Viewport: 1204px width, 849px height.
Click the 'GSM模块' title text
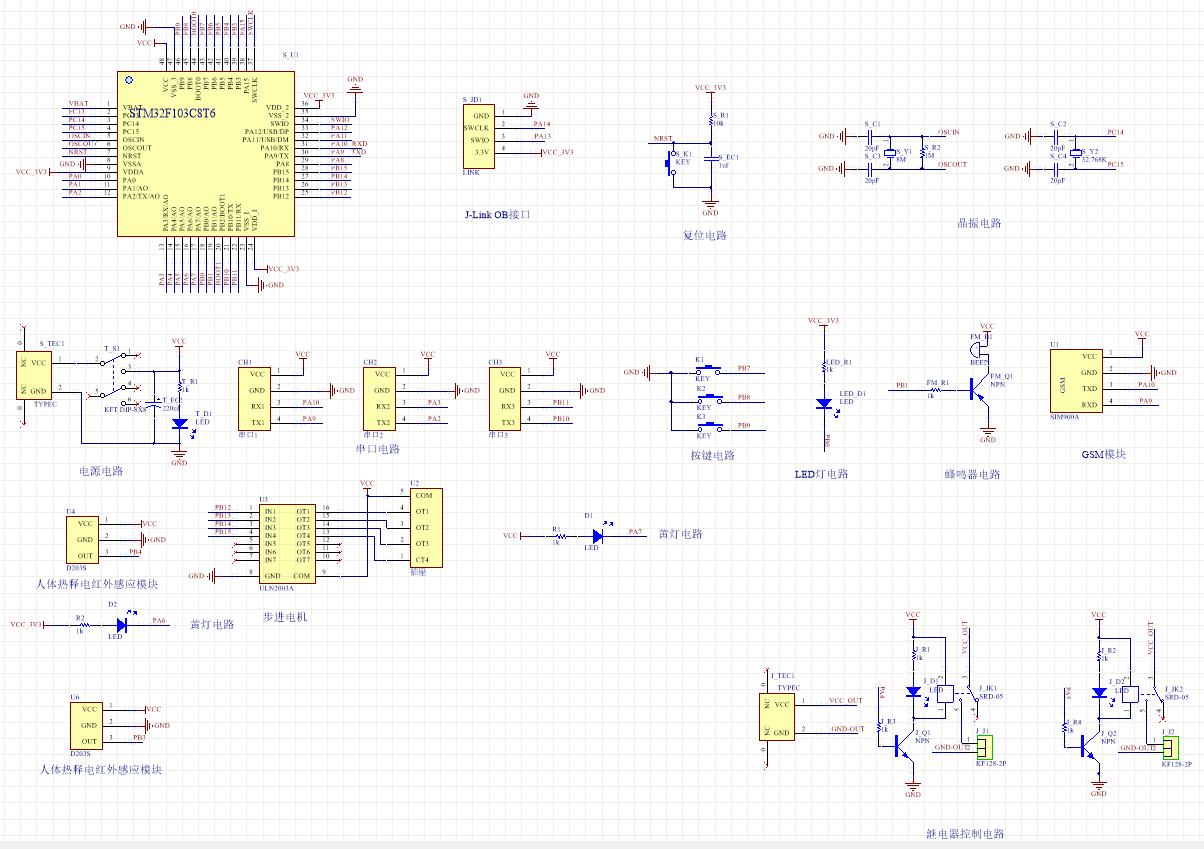(x=1104, y=454)
